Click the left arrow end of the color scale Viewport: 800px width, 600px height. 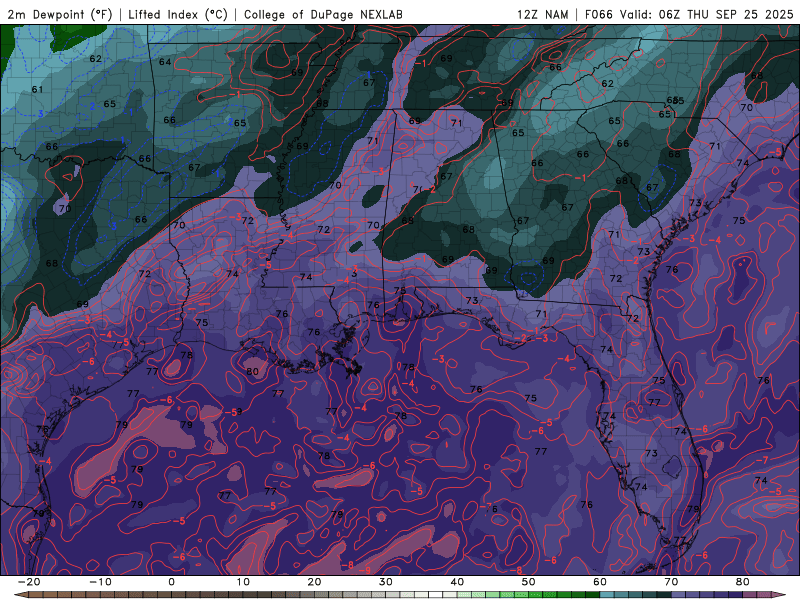(20, 595)
